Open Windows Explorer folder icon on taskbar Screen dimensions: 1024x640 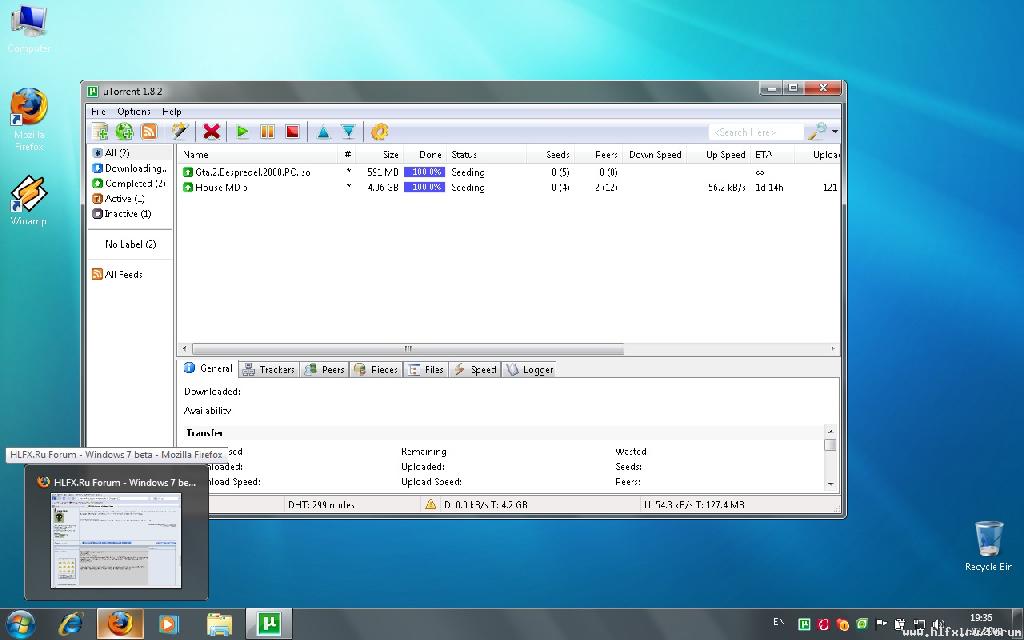(x=219, y=624)
